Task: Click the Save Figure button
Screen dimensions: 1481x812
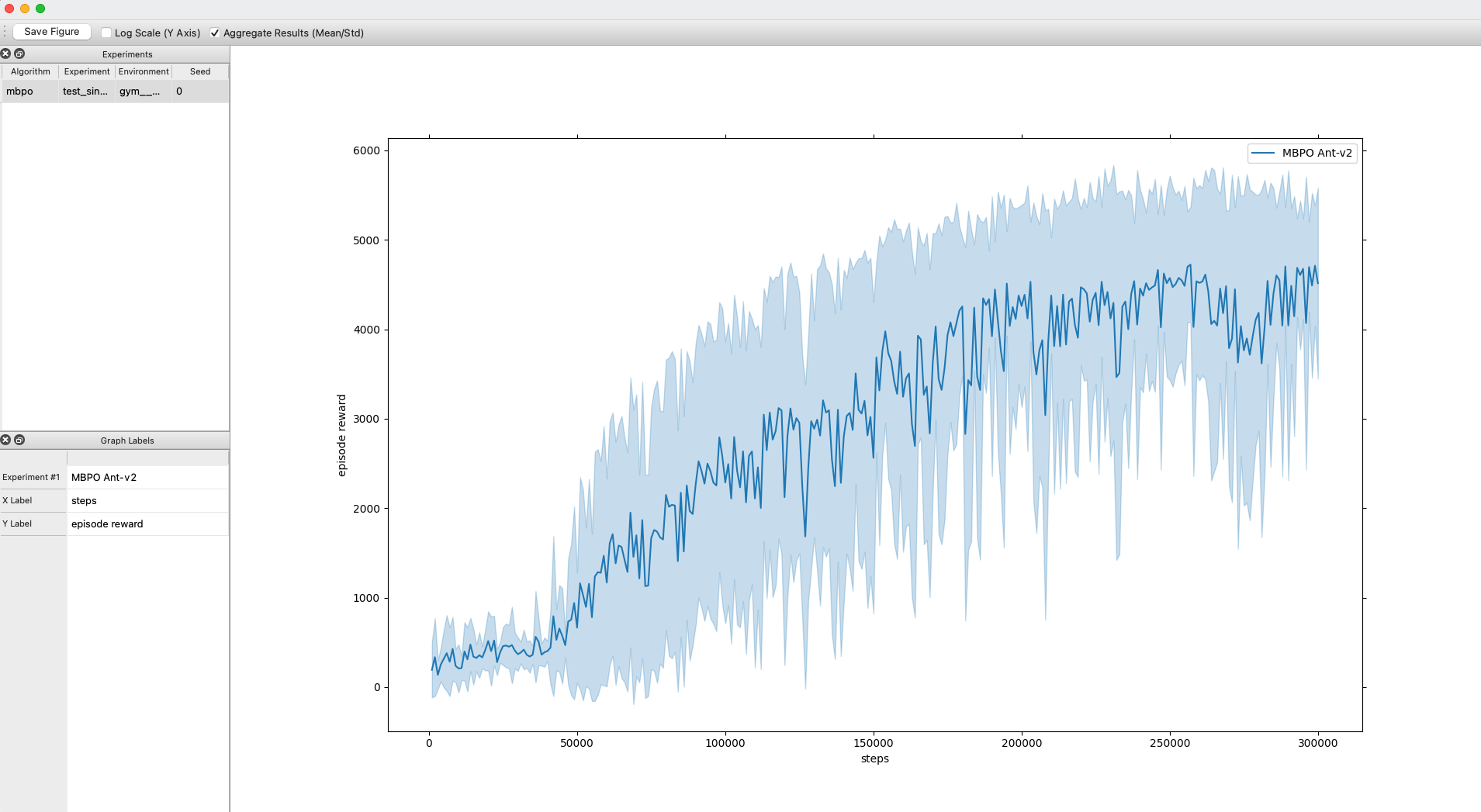Action: point(52,32)
